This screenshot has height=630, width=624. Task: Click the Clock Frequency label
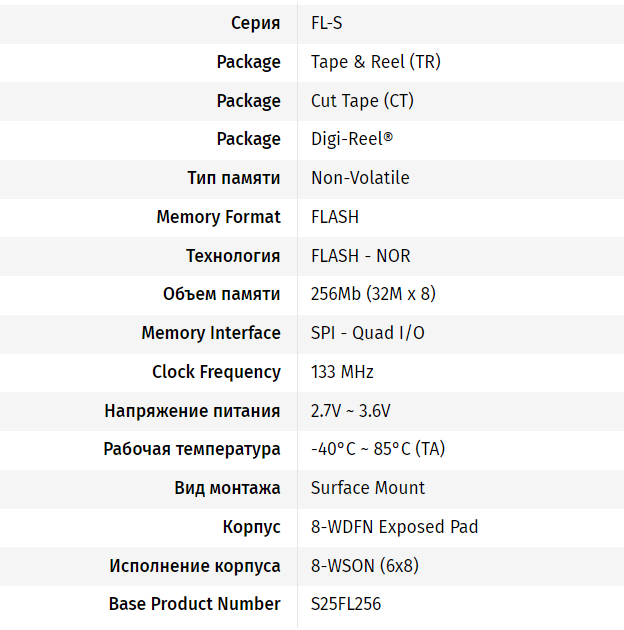[x=216, y=372]
